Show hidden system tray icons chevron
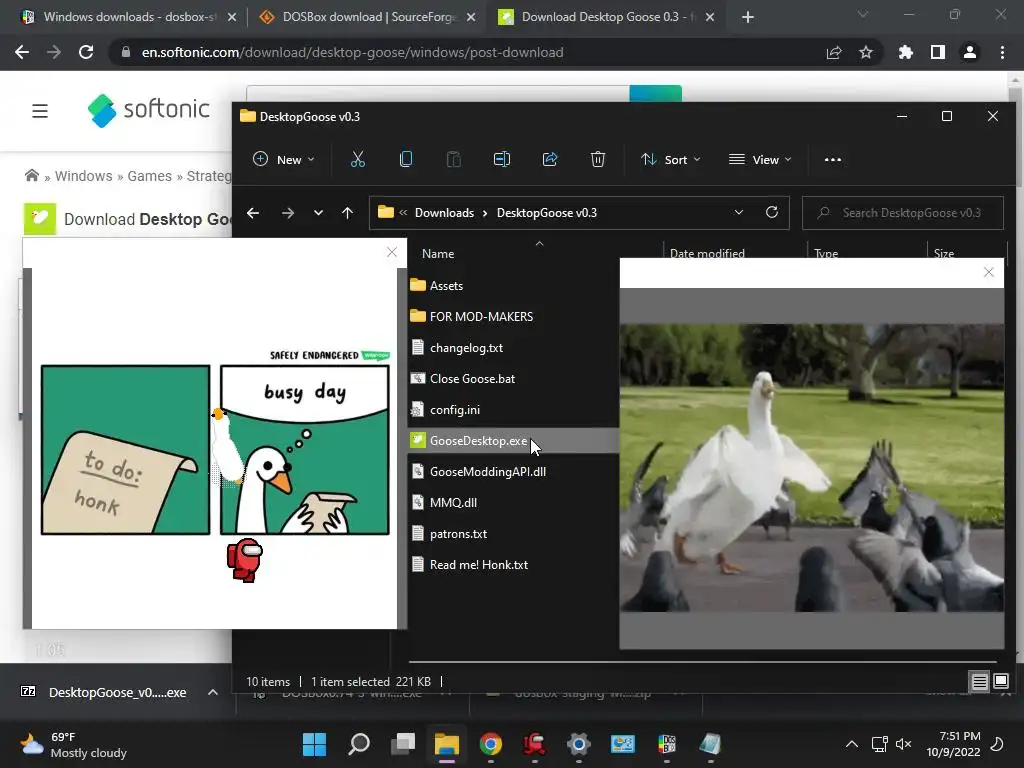 (x=852, y=744)
